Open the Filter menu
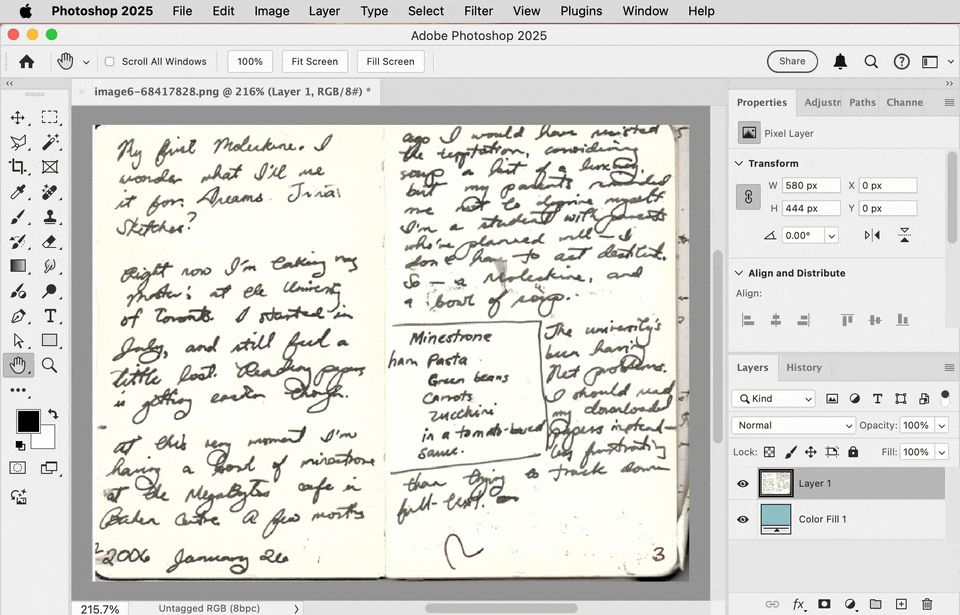This screenshot has width=960, height=615. pos(478,11)
